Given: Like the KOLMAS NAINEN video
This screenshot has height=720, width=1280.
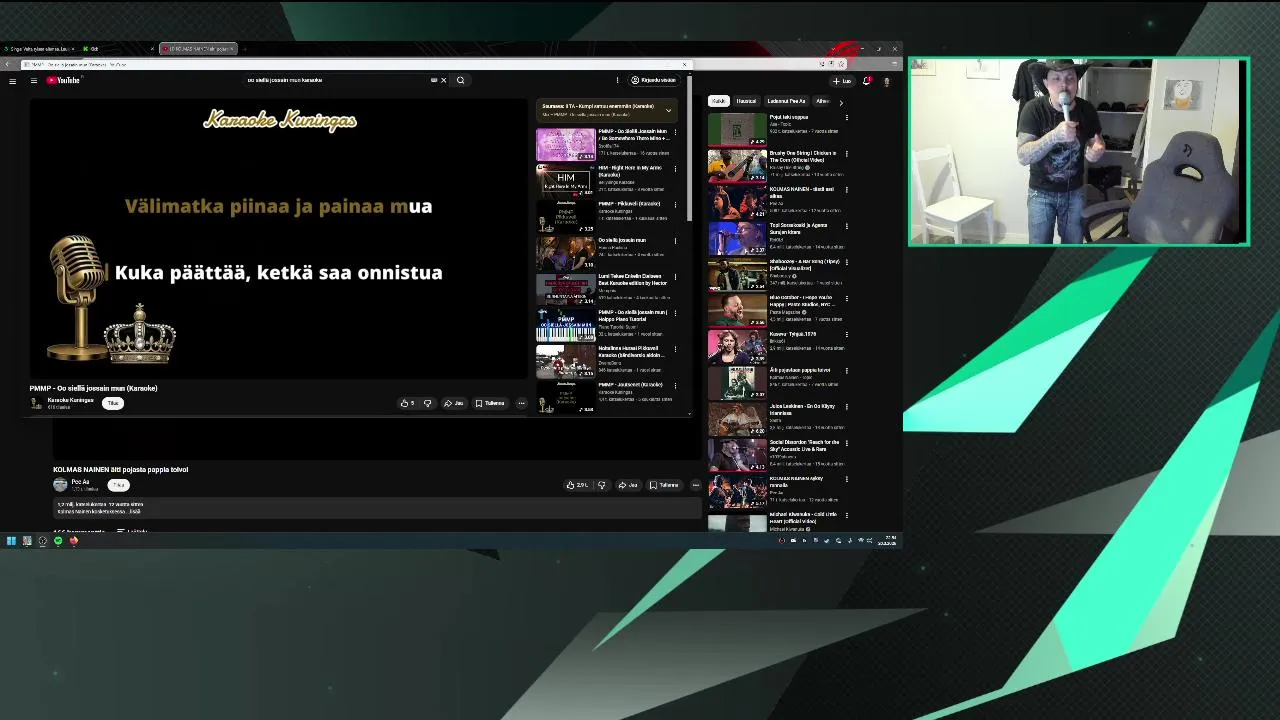Looking at the screenshot, I should 577,485.
